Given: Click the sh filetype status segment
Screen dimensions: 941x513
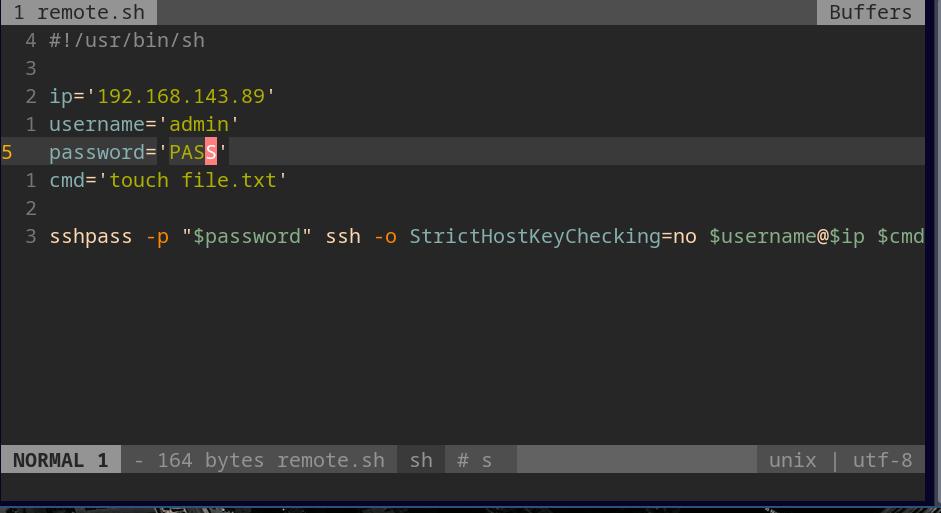Looking at the screenshot, I should point(421,460).
